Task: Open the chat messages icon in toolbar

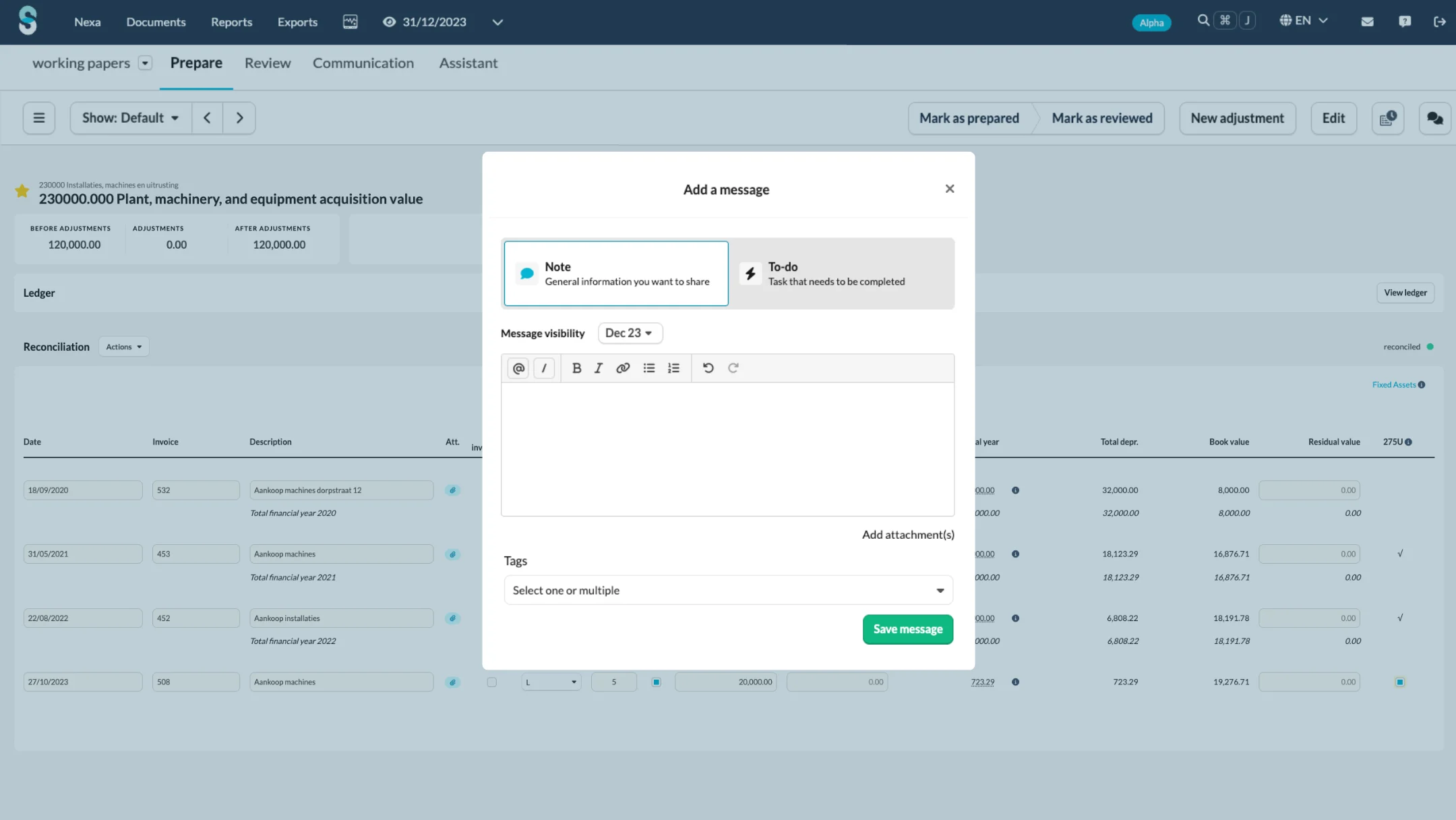Action: (1434, 119)
